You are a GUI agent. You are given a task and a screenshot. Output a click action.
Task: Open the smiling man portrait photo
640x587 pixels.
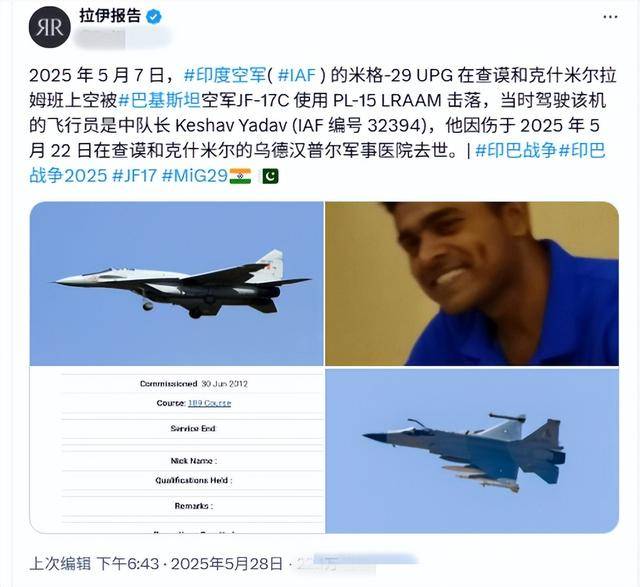472,283
